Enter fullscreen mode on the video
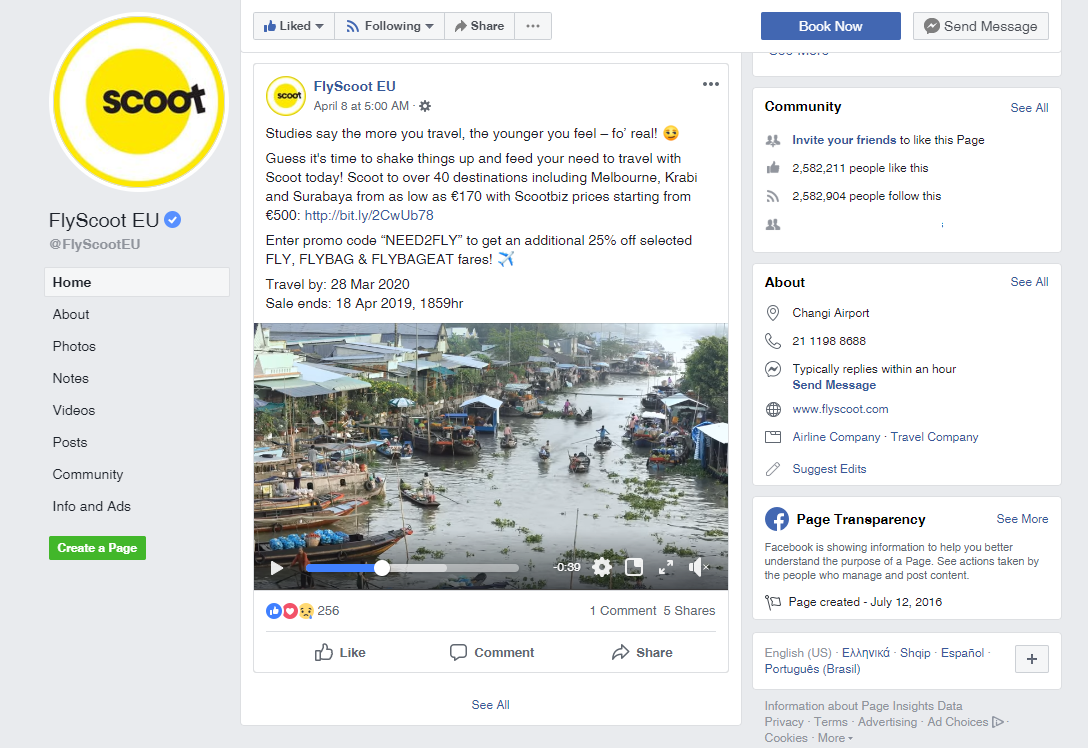 (x=666, y=568)
